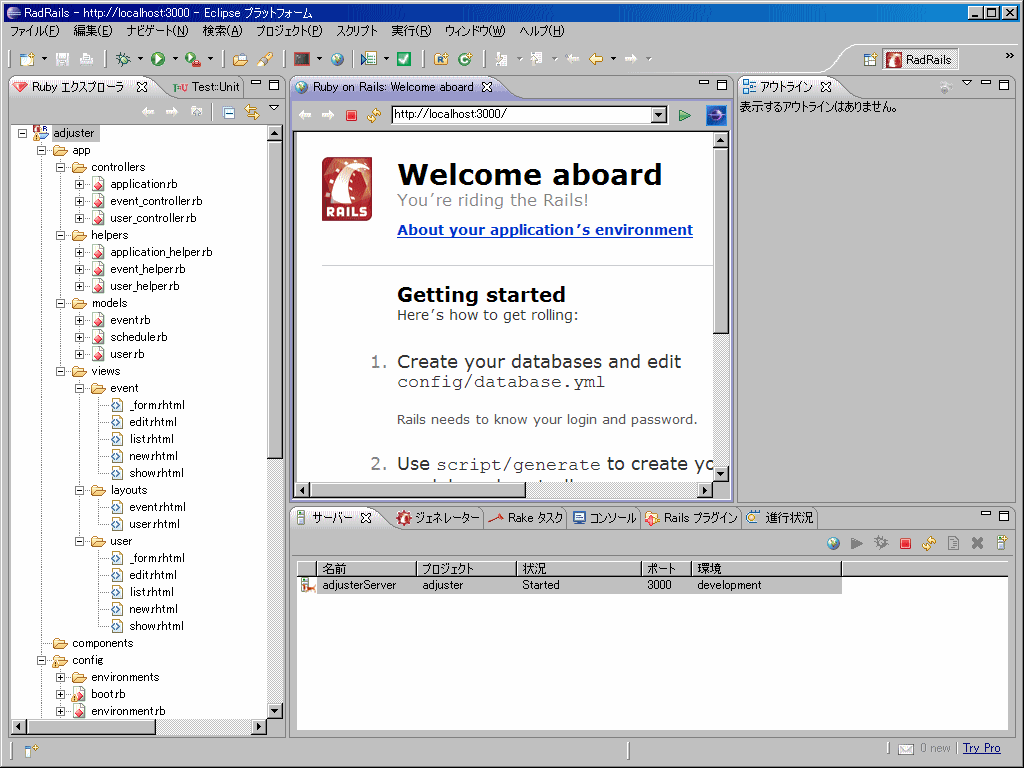
Task: Open the URL combo box dropdown arrow
Action: point(659,115)
